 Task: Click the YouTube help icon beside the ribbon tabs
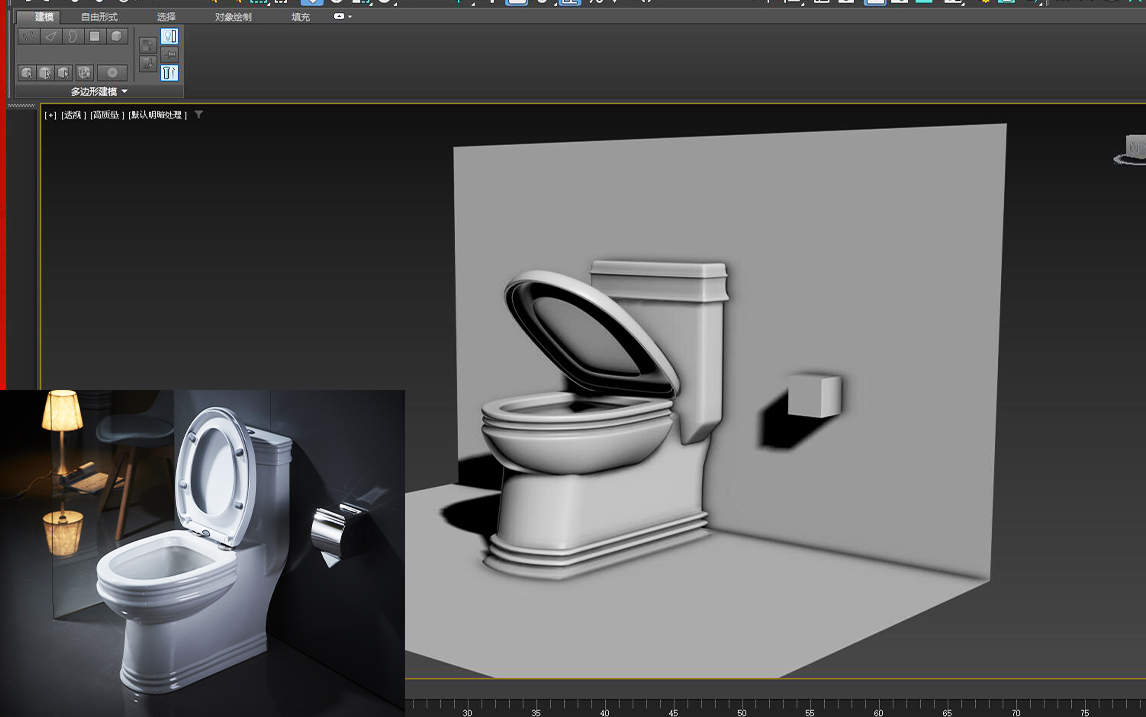pos(339,17)
